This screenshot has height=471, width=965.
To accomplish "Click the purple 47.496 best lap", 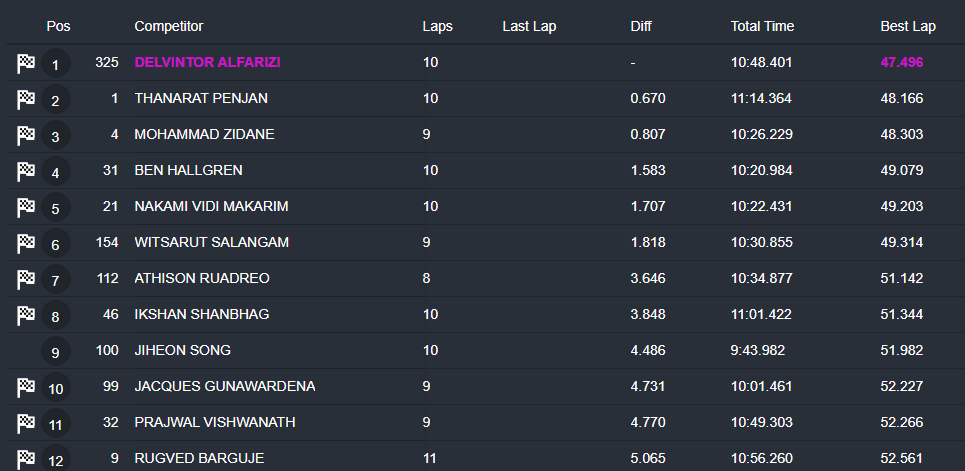I will click(901, 63).
